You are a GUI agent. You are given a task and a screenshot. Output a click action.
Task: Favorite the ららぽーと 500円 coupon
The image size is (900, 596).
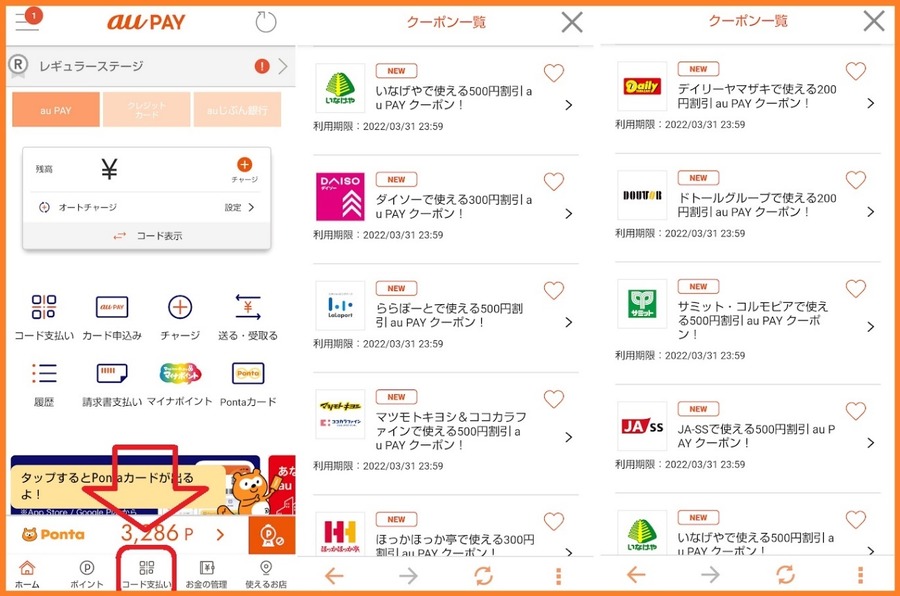pos(554,290)
